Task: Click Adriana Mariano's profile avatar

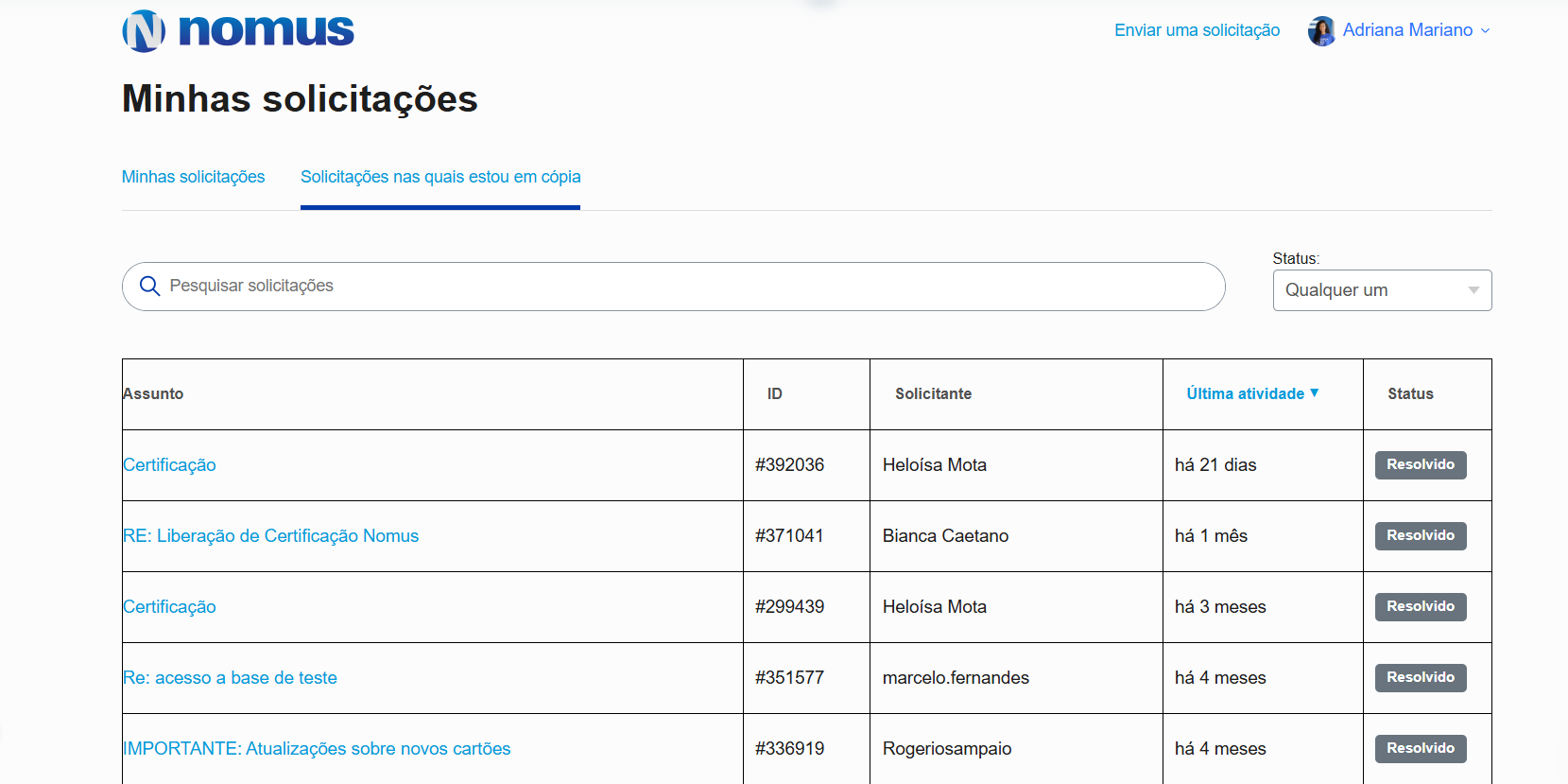Action: pyautogui.click(x=1320, y=31)
